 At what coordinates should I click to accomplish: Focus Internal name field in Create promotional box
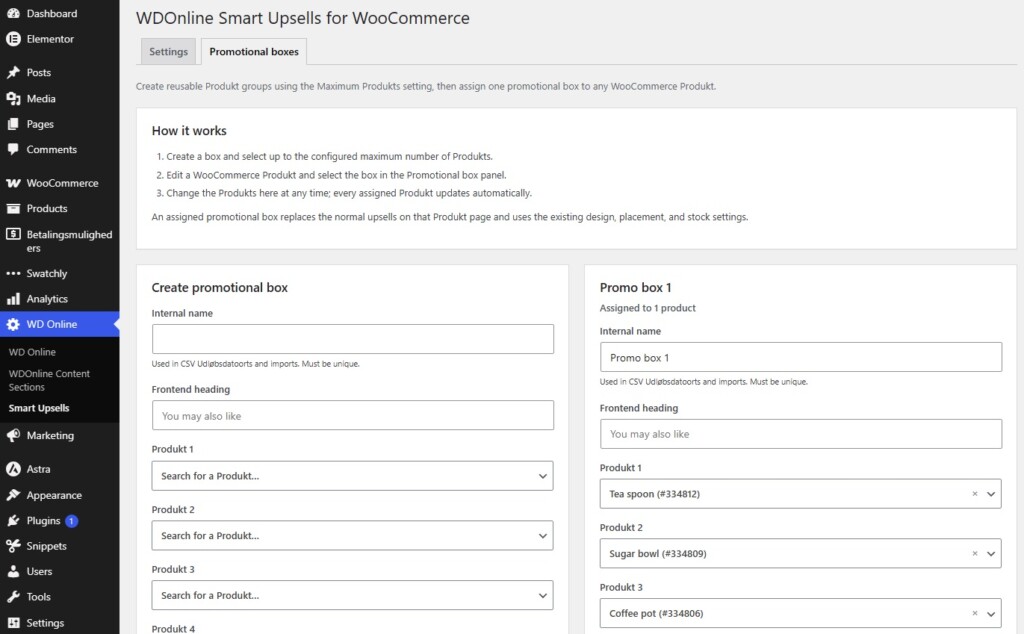point(353,339)
